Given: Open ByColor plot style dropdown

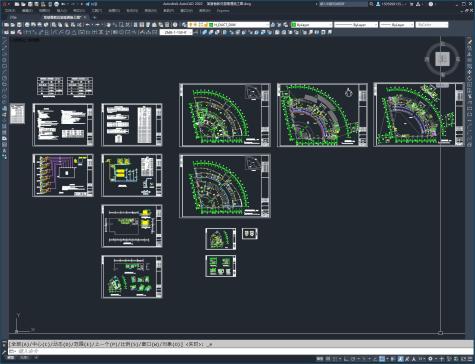Looking at the screenshot, I should pyautogui.click(x=432, y=25).
